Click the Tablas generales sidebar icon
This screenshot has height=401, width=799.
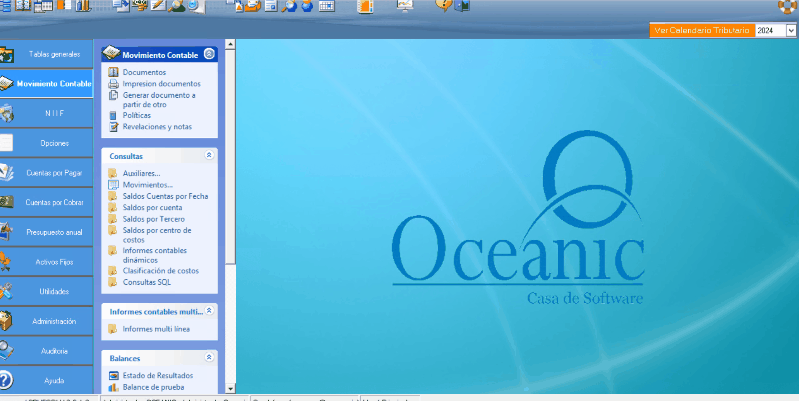[x=6, y=54]
